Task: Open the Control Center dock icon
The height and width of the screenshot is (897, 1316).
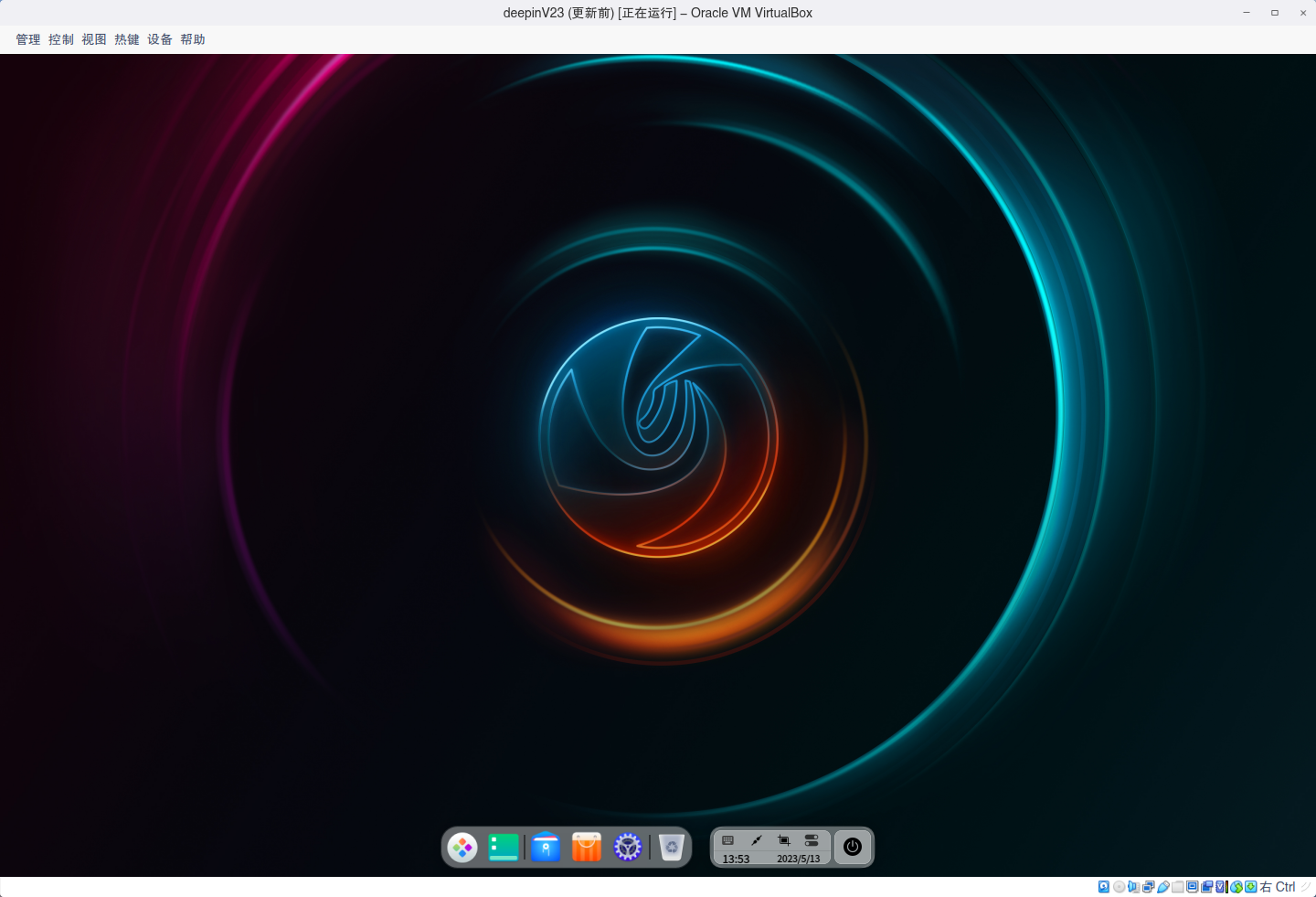Action: click(627, 847)
